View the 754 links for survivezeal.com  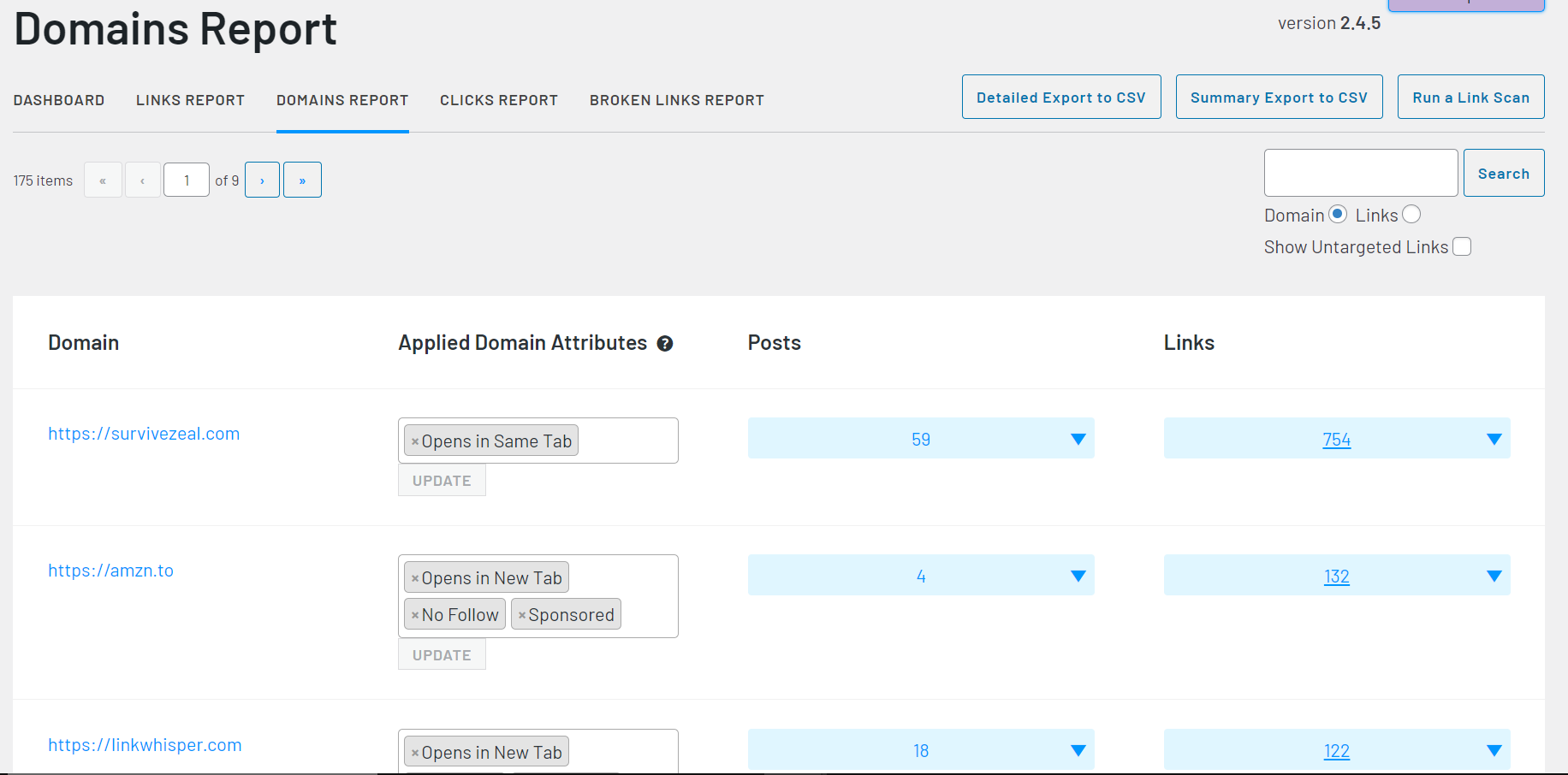pos(1337,439)
